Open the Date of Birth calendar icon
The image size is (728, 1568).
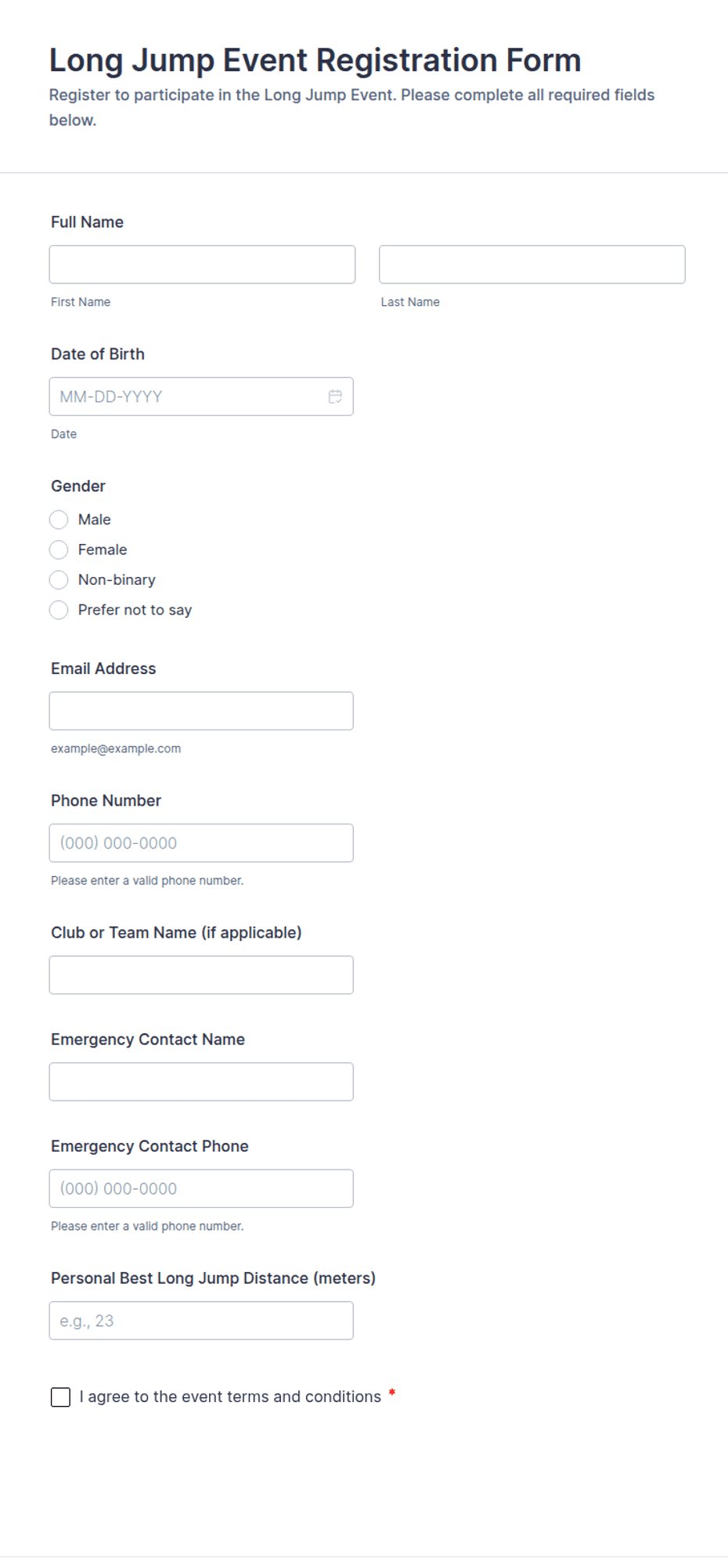pos(335,397)
